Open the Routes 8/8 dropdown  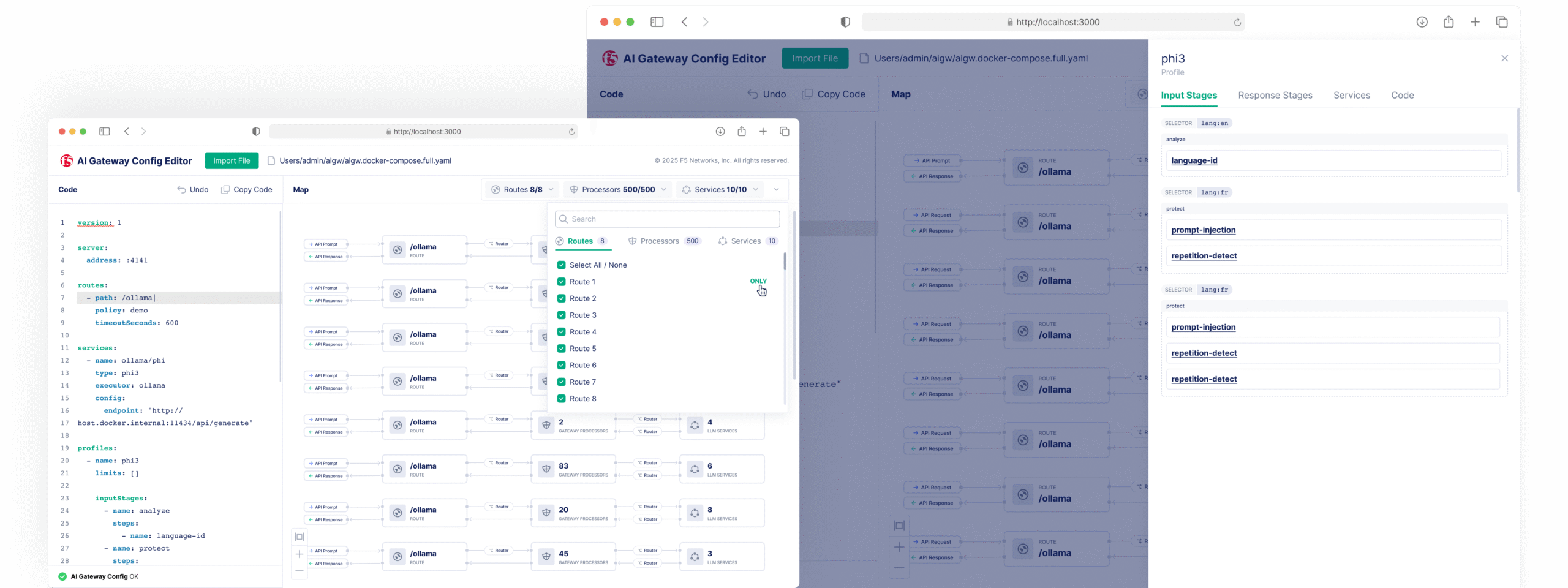(x=521, y=189)
